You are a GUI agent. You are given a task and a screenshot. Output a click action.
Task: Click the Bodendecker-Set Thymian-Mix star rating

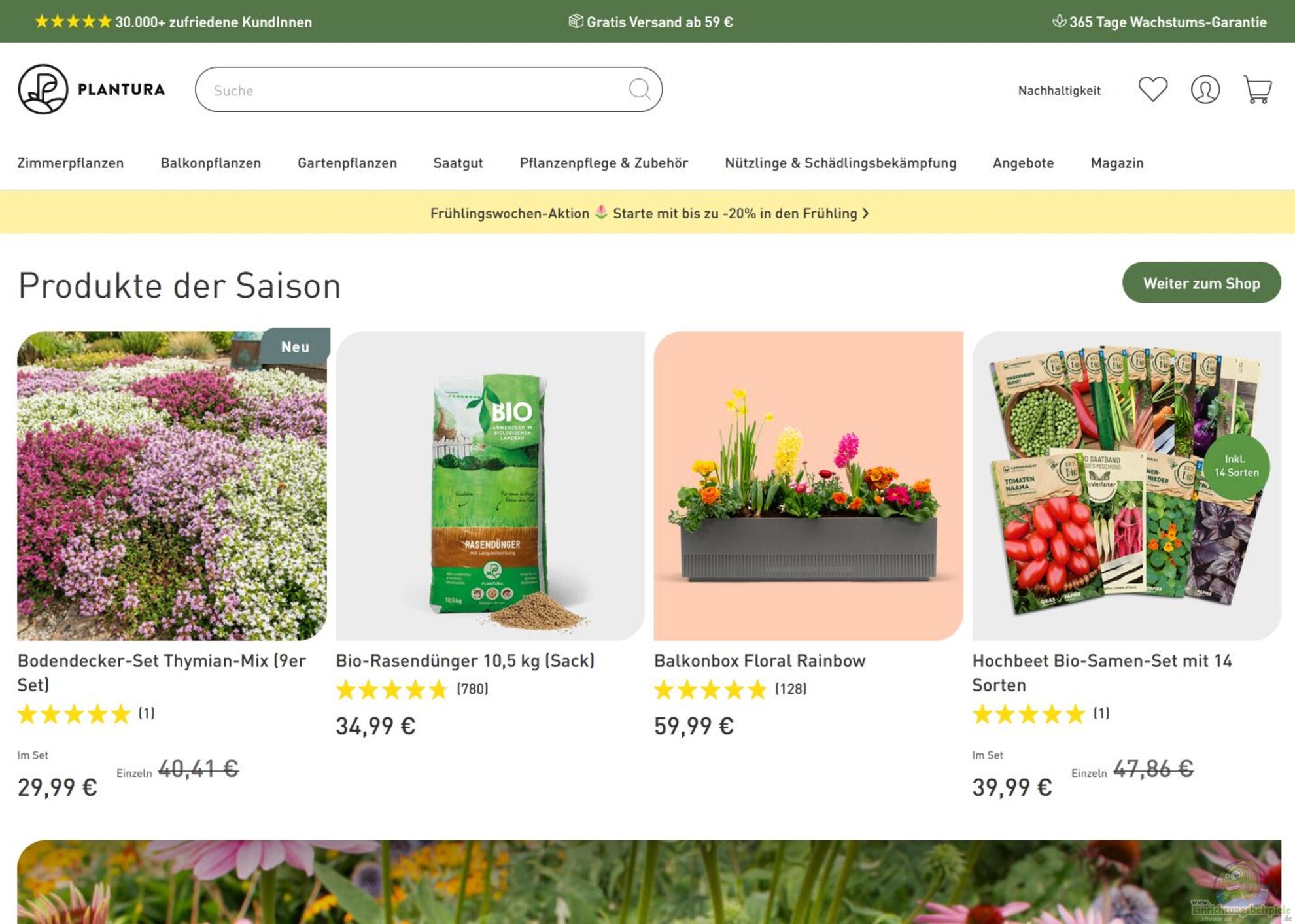point(74,713)
